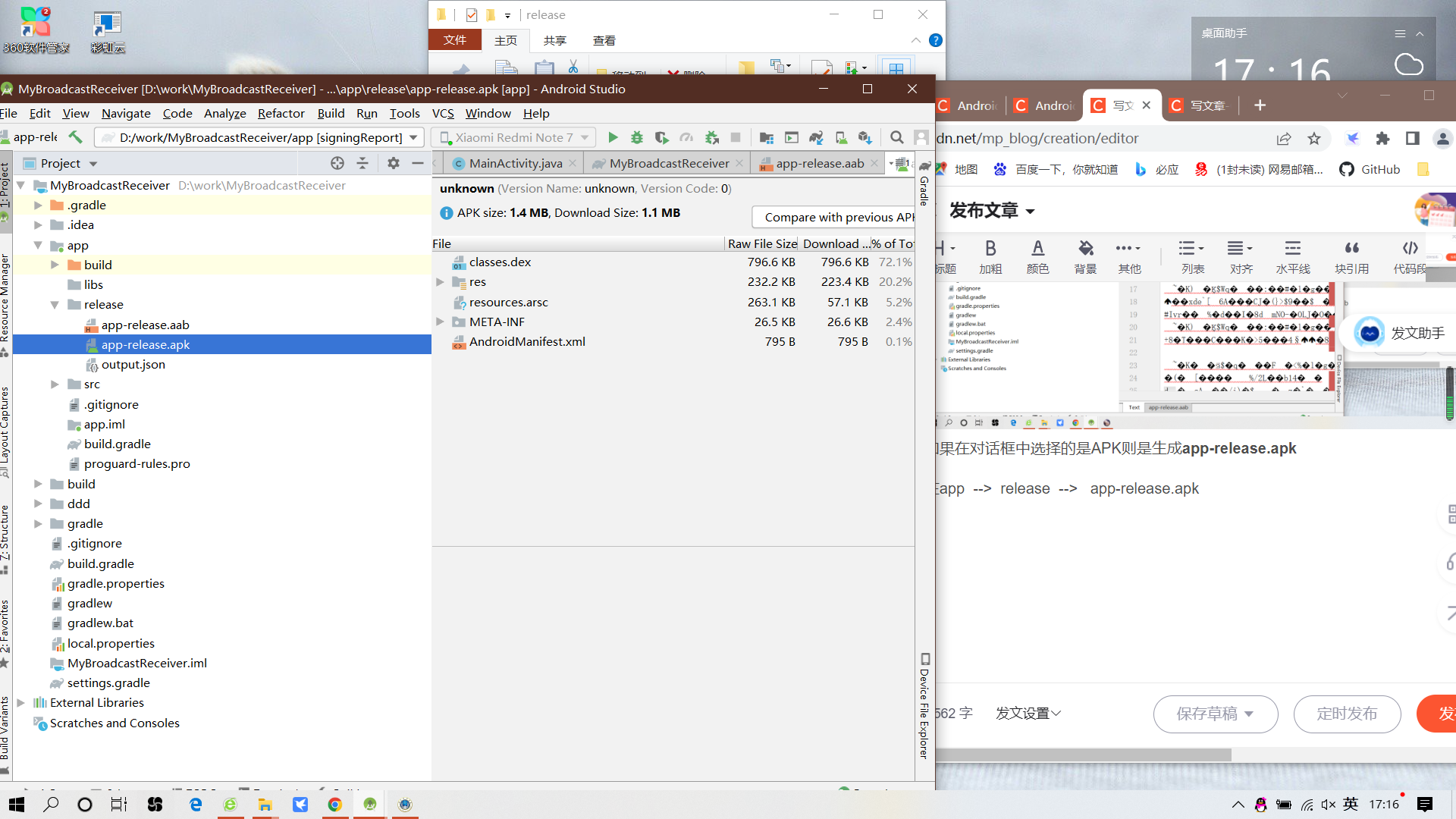Switch to the MainActivity.java tab

[514, 162]
